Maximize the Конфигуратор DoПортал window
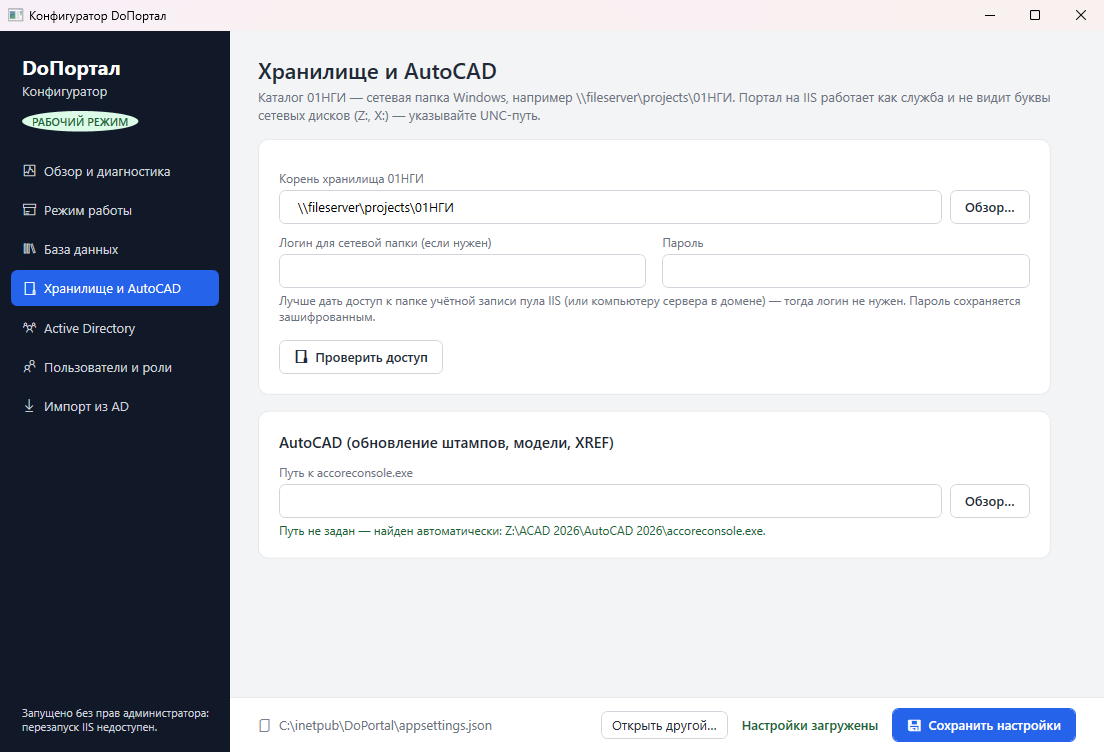The height and width of the screenshot is (752, 1104). tap(1035, 15)
